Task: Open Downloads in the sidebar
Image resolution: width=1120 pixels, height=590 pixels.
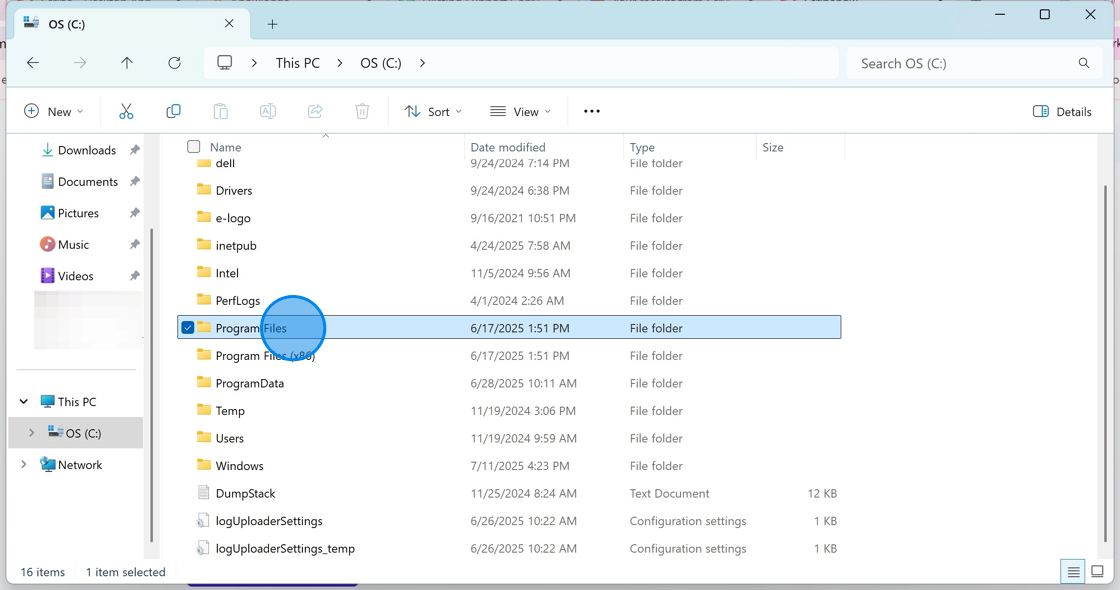Action: pyautogui.click(x=86, y=150)
